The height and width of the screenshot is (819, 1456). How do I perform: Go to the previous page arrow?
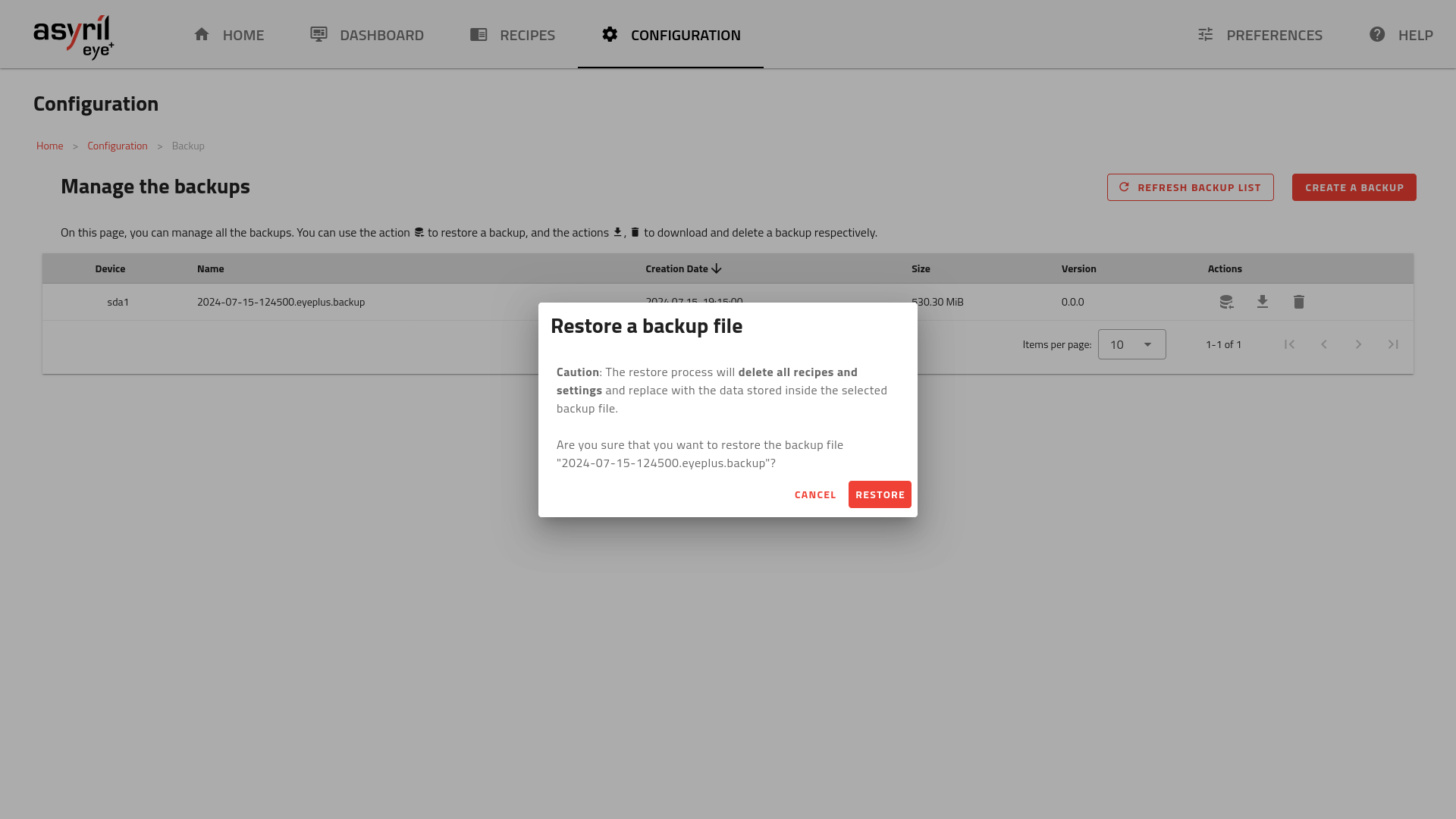pos(1324,344)
